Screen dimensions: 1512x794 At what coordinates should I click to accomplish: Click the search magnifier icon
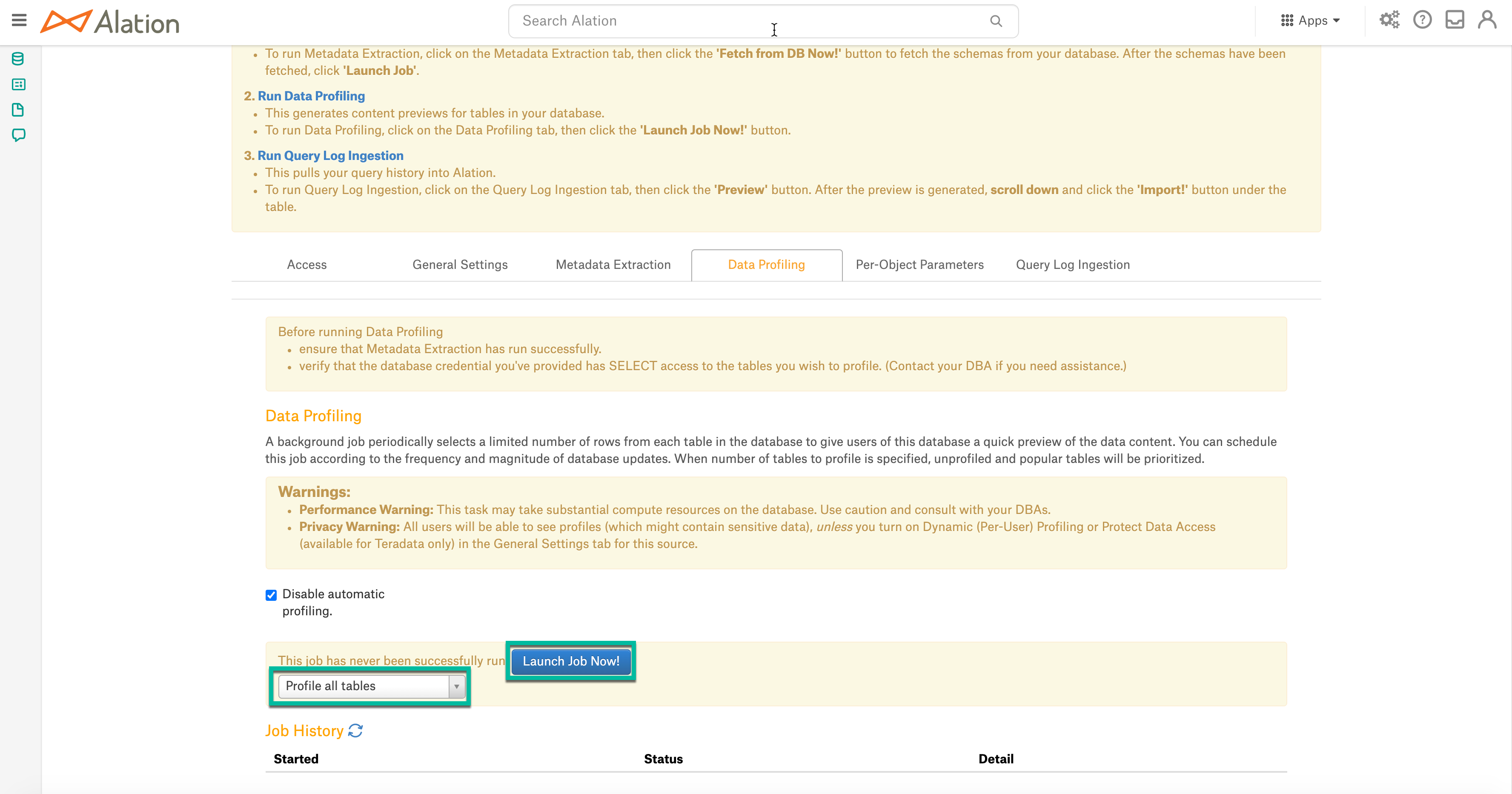click(996, 21)
